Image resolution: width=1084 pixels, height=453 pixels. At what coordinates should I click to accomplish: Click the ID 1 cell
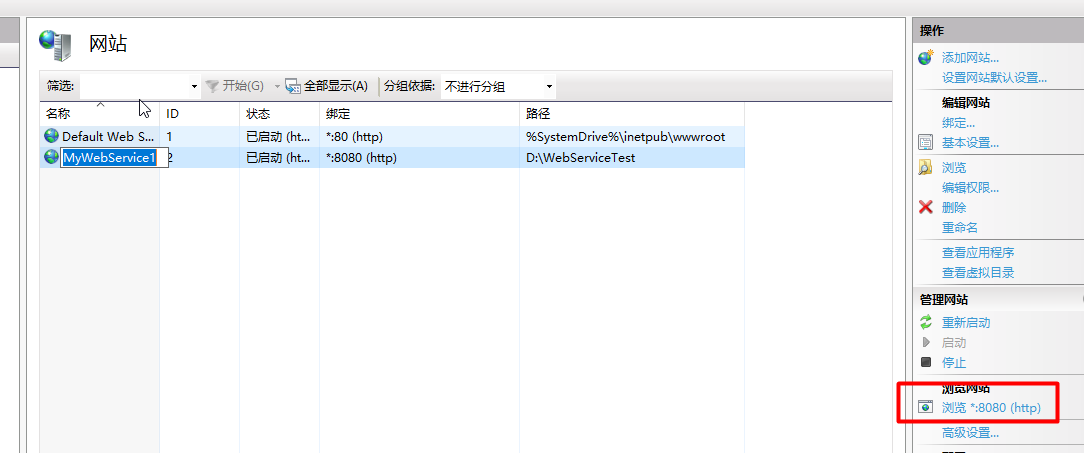[x=169, y=137]
